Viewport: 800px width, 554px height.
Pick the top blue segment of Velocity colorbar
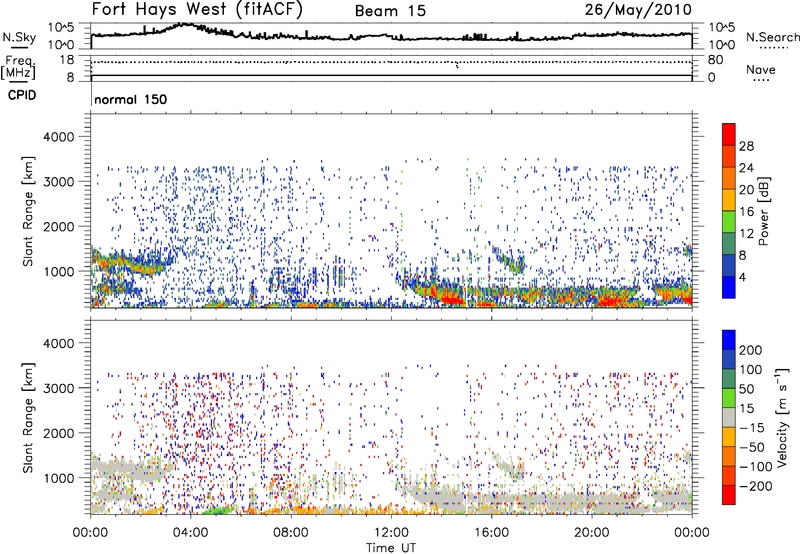click(x=729, y=339)
